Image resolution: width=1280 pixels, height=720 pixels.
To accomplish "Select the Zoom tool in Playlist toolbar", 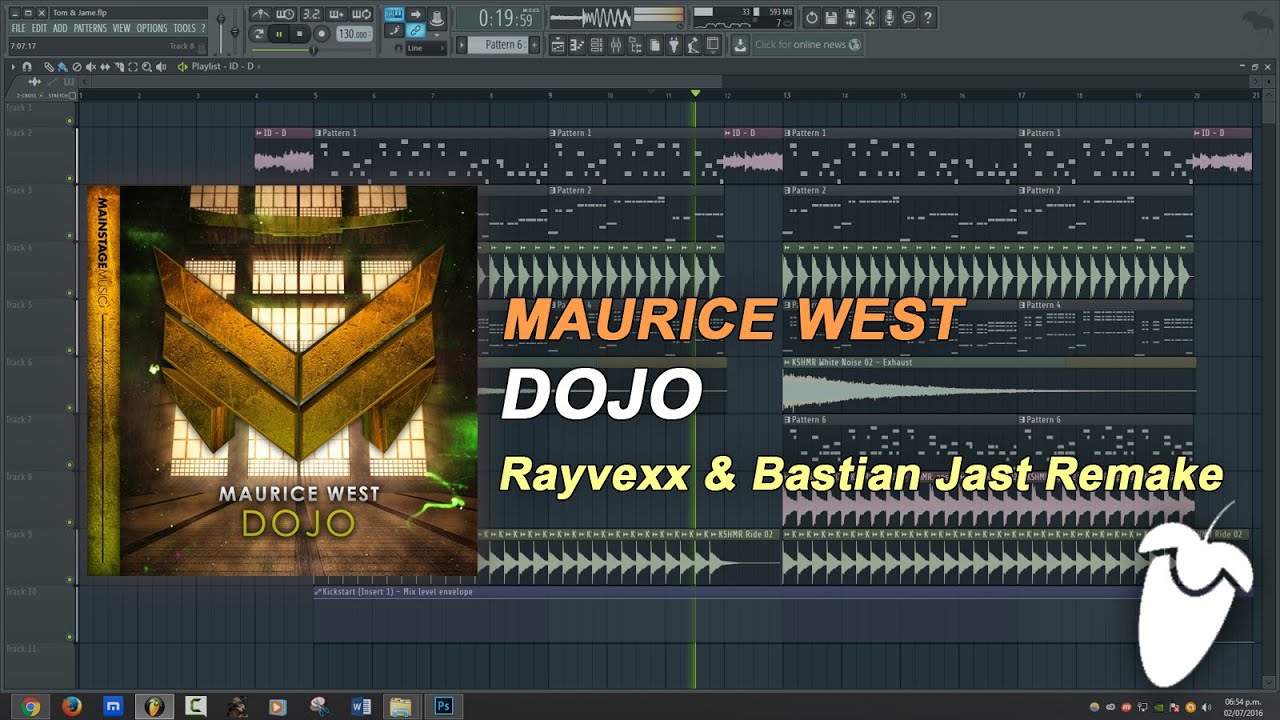I will point(147,67).
